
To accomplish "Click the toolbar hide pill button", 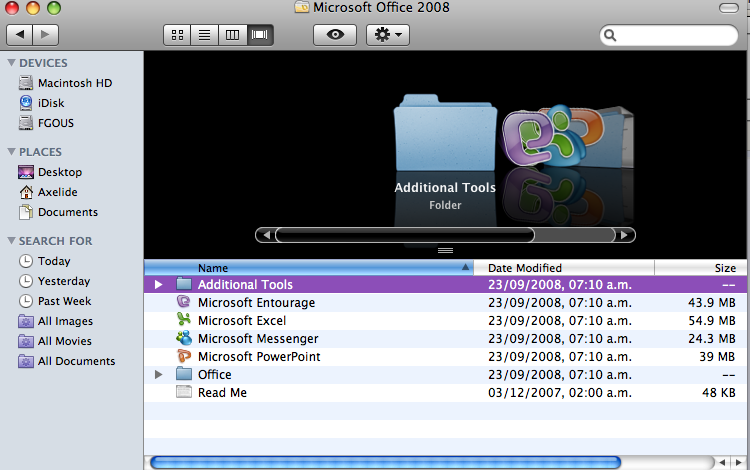I will click(728, 8).
